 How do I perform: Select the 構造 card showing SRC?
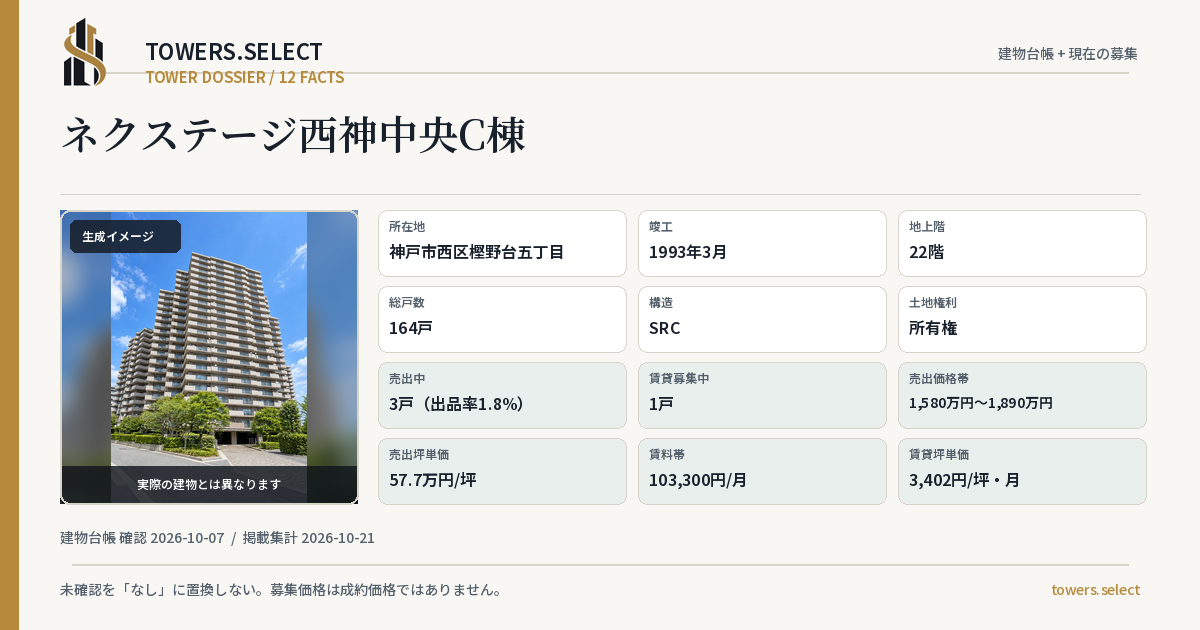click(762, 319)
